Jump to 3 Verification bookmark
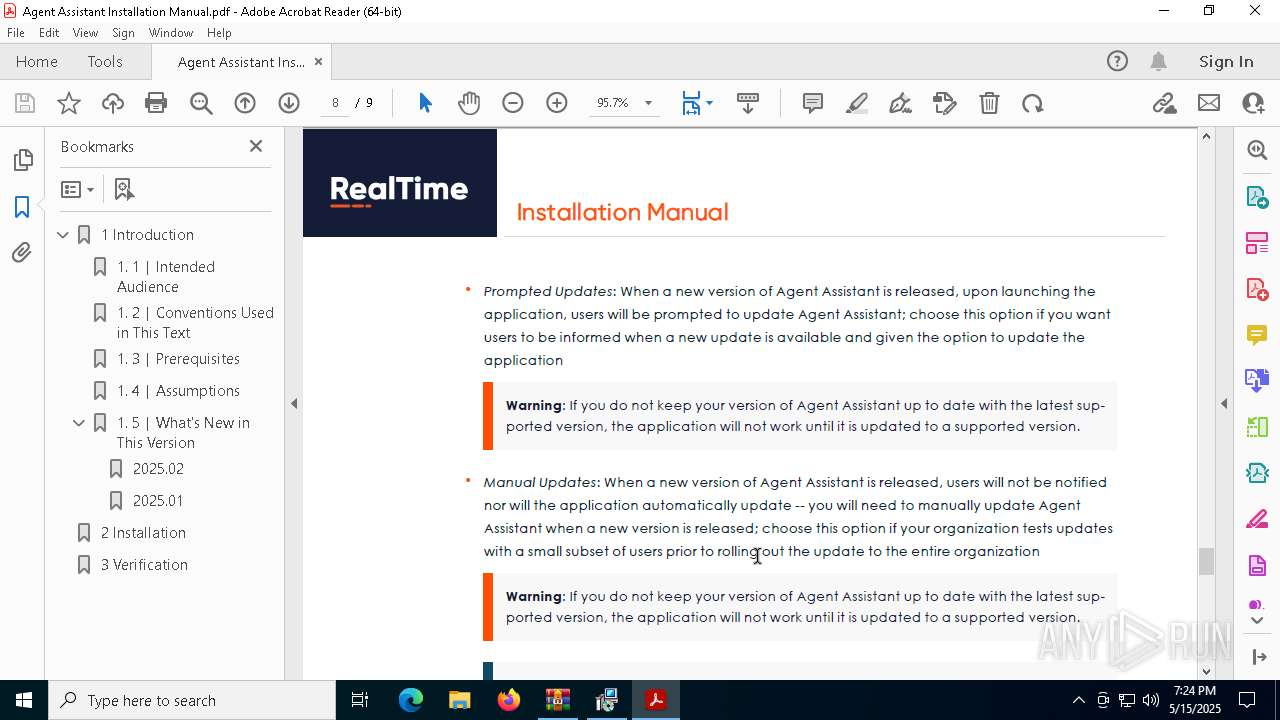This screenshot has width=1280, height=720. [144, 565]
